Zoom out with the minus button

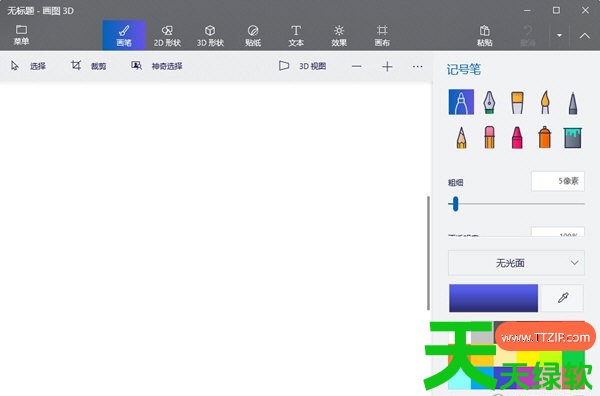tap(357, 67)
